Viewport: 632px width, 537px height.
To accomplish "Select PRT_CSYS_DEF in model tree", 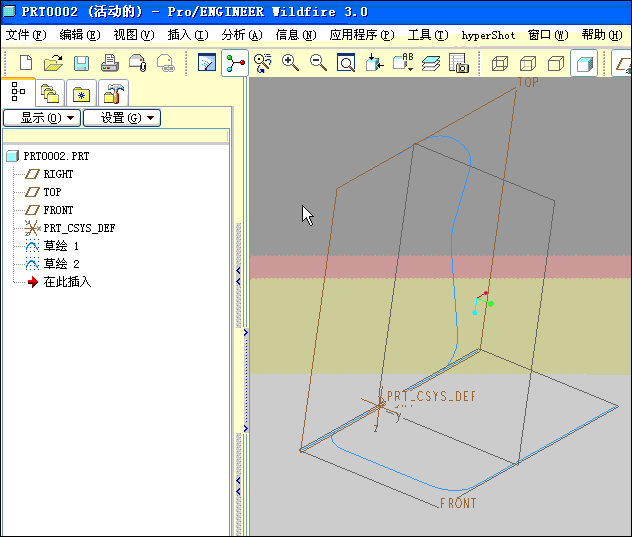I will 70,228.
